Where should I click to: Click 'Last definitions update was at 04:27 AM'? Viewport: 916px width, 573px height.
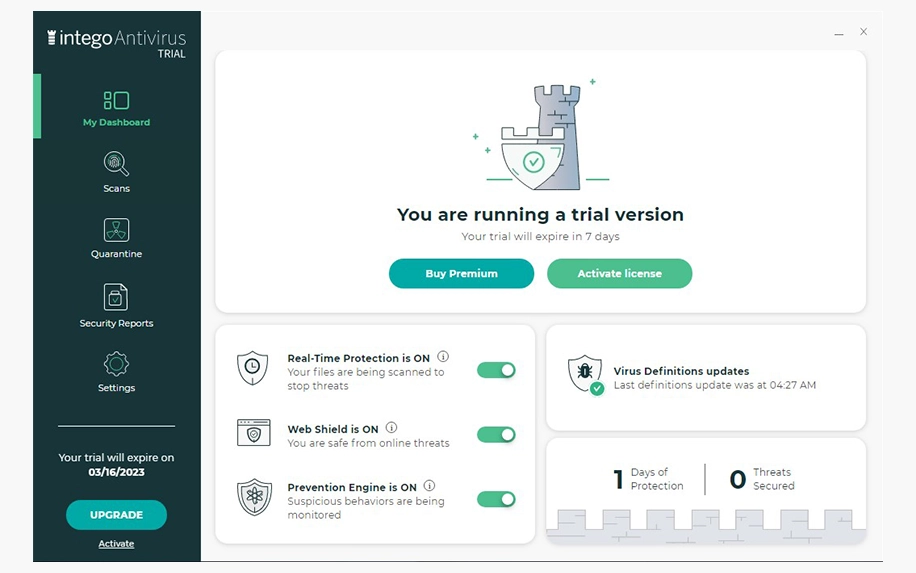(714, 385)
